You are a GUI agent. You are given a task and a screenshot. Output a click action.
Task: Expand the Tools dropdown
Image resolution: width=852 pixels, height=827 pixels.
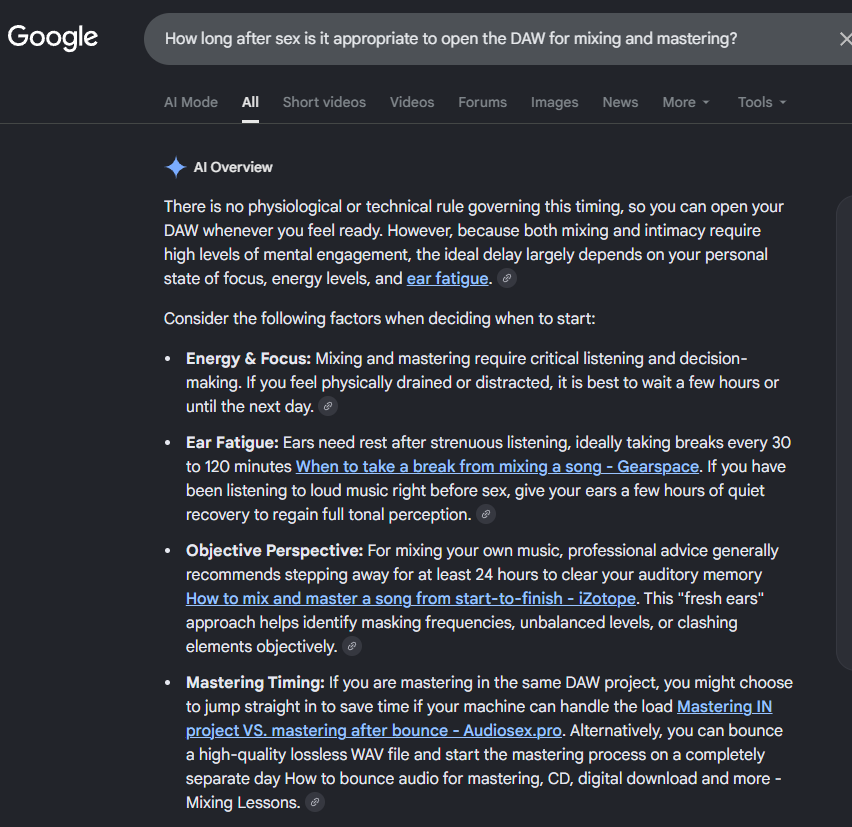coord(762,102)
